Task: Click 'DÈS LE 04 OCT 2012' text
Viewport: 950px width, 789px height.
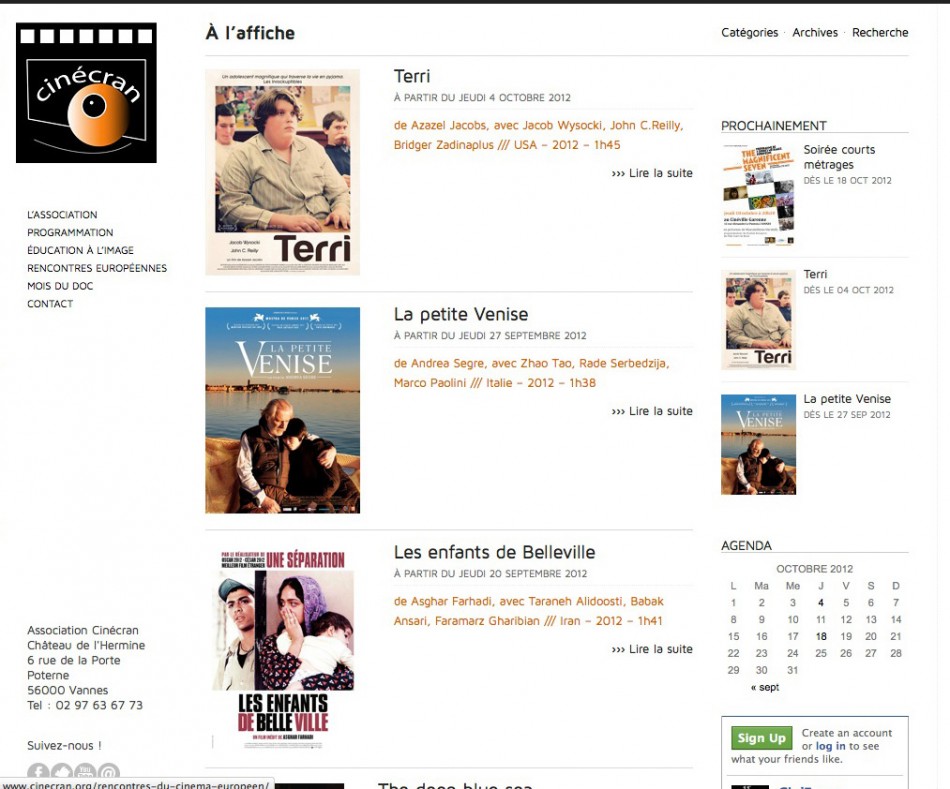Action: point(848,290)
